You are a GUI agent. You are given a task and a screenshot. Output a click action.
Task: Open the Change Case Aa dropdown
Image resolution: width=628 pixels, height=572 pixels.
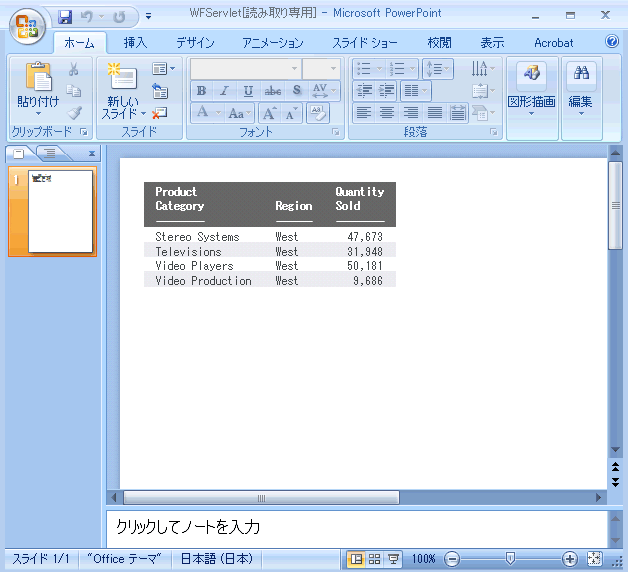point(239,114)
